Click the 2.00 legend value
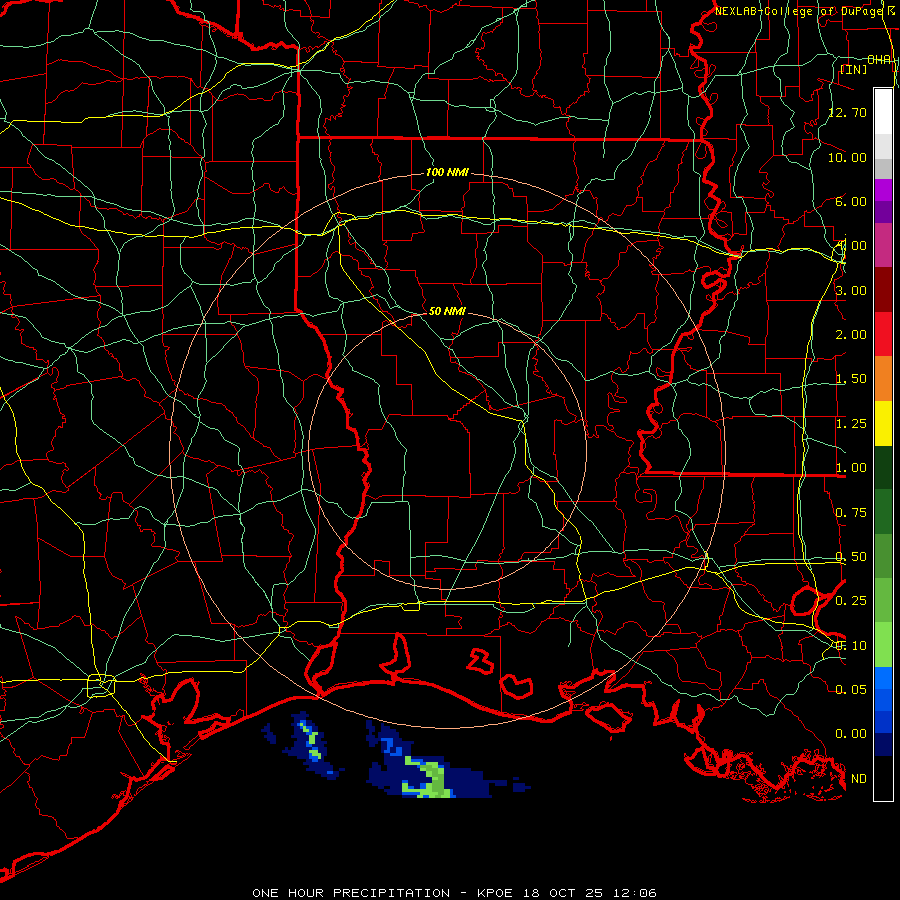 pyautogui.click(x=851, y=335)
